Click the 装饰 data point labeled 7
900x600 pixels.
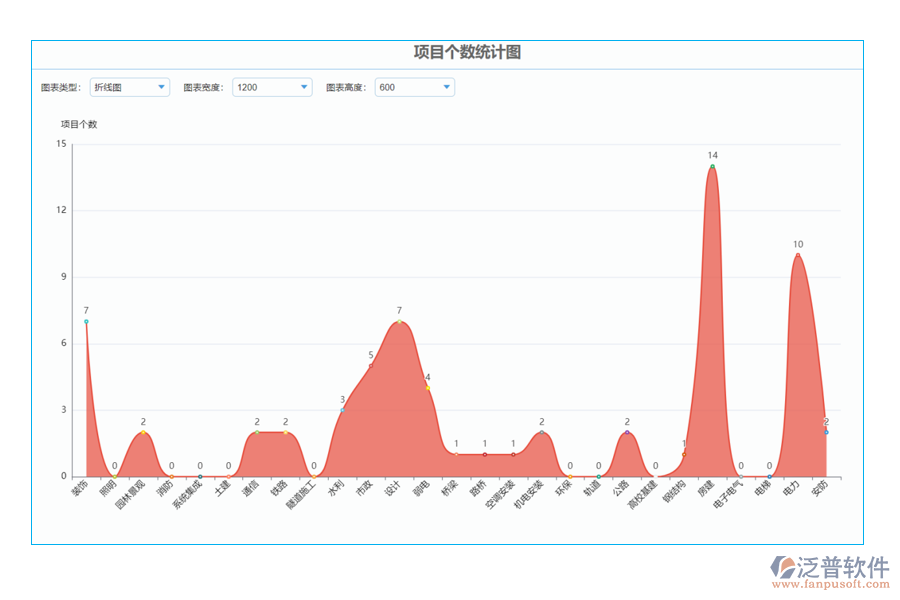[86, 322]
